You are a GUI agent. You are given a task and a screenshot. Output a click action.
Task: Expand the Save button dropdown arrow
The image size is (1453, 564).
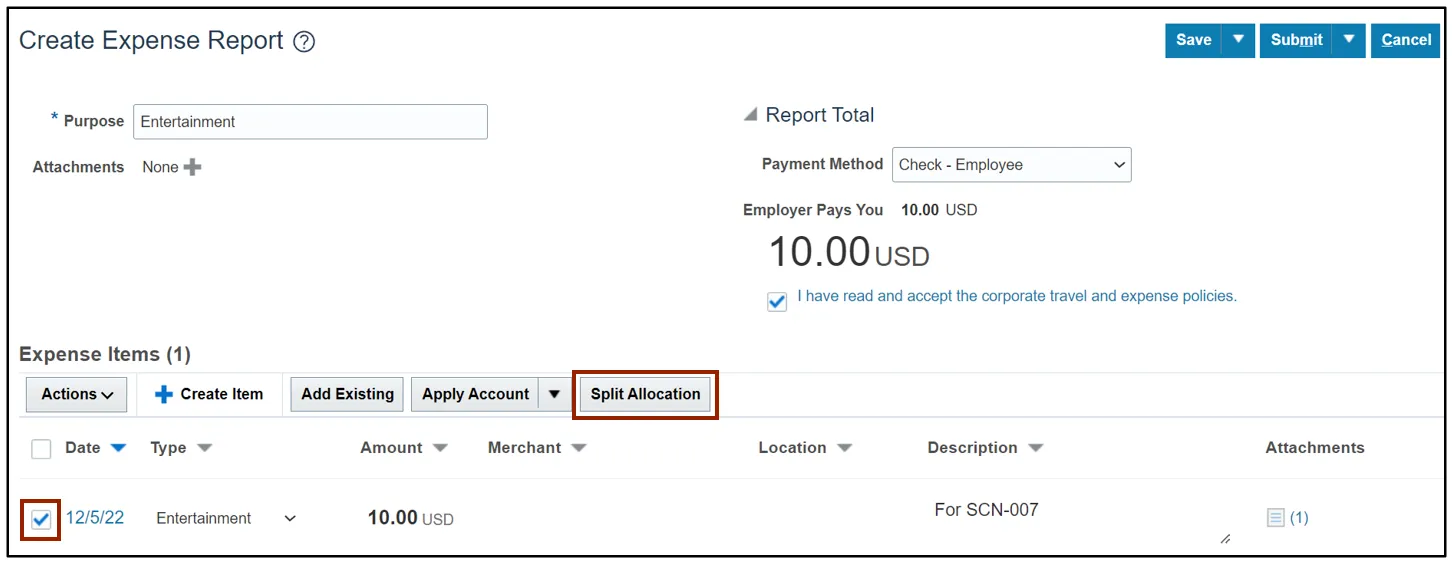pos(1238,40)
